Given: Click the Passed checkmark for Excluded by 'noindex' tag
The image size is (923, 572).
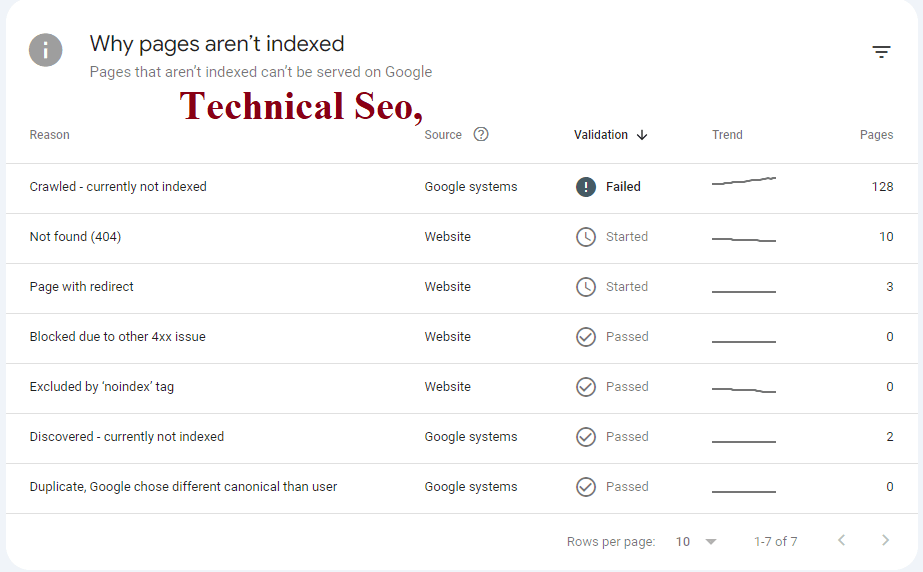Looking at the screenshot, I should pos(586,387).
